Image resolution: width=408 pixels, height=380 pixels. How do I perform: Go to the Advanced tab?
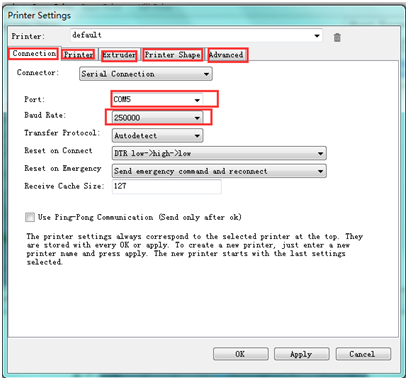(x=227, y=55)
